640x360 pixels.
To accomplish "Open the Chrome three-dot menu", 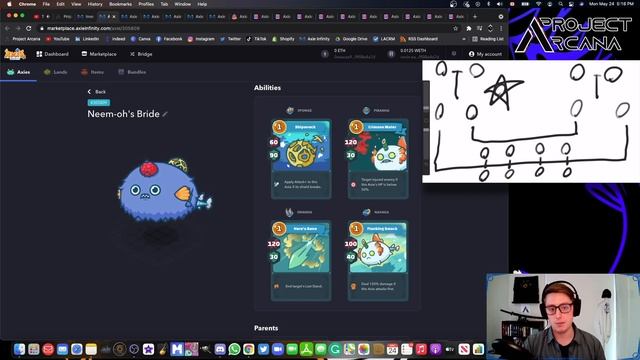I will pyautogui.click(x=501, y=28).
